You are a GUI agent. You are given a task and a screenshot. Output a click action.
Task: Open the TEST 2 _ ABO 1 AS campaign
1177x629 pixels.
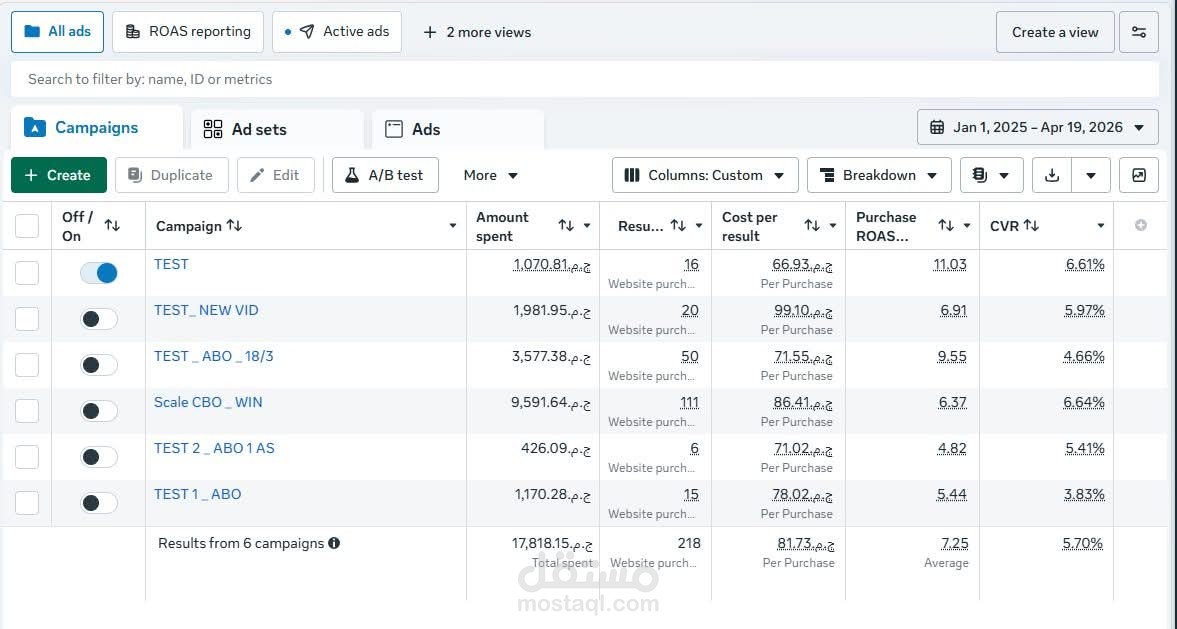214,448
